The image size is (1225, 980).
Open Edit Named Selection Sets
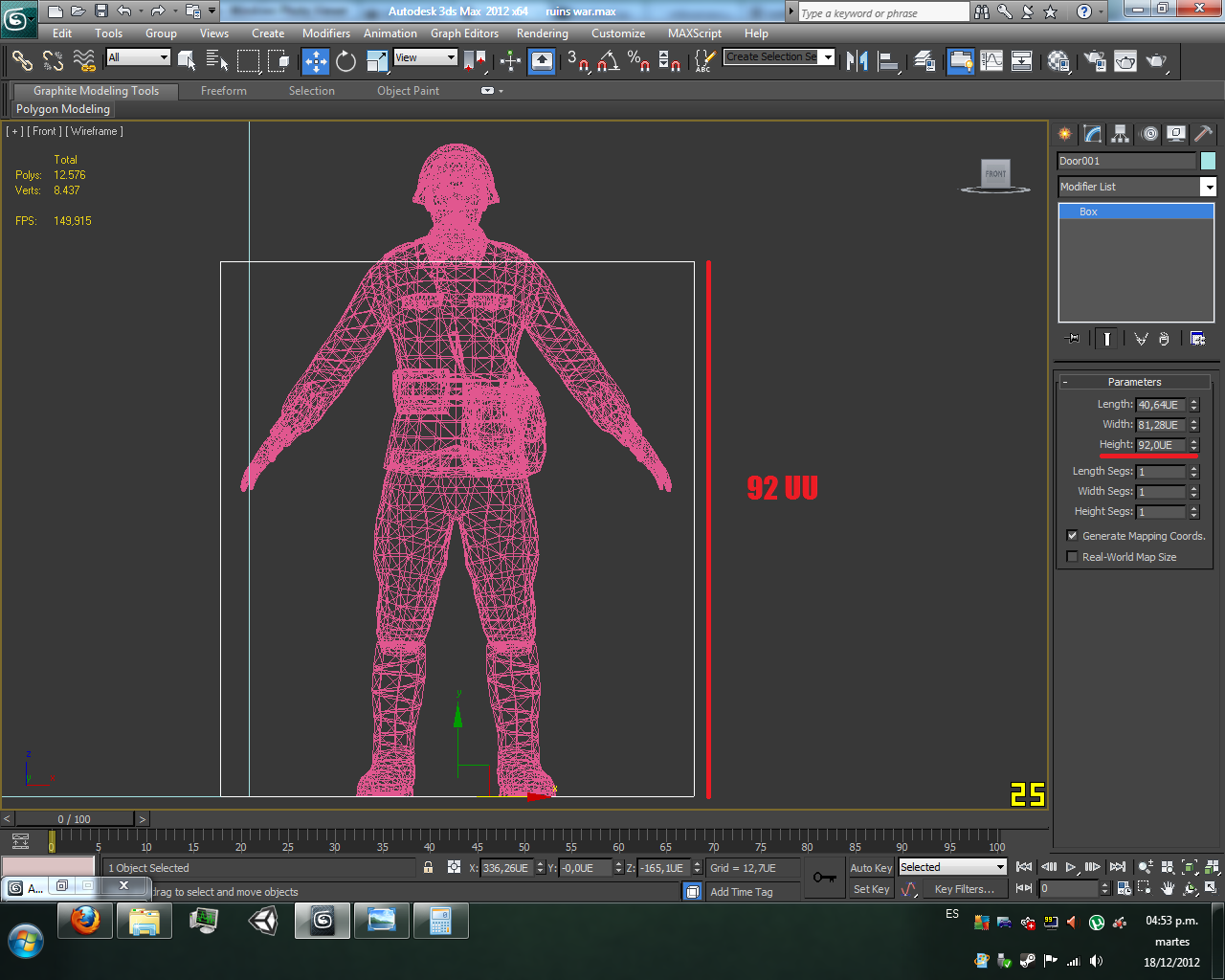click(704, 61)
